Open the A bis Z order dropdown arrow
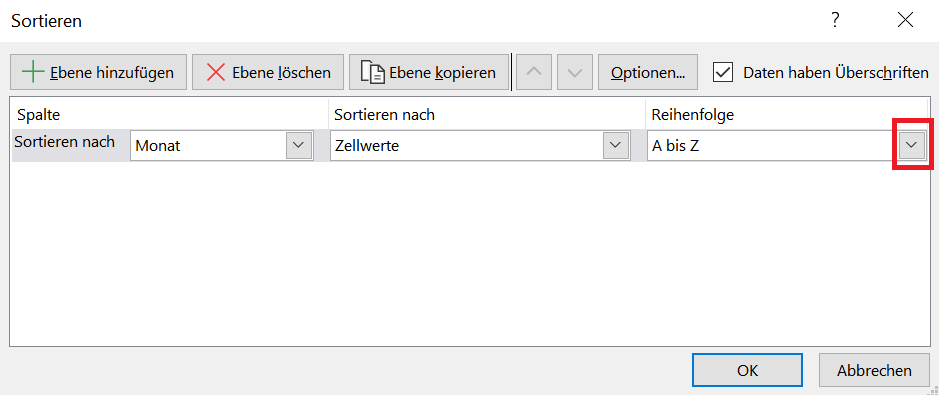This screenshot has width=939, height=395. click(912, 145)
